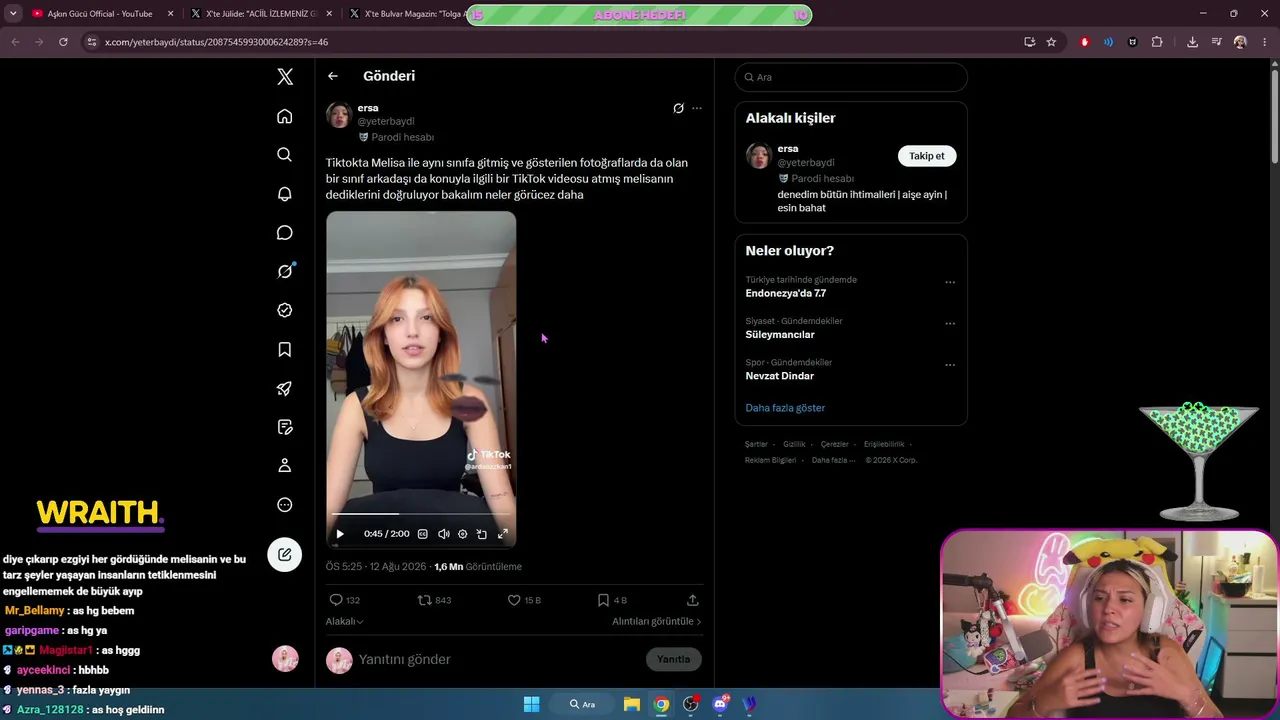Open the Windows Start menu
The height and width of the screenshot is (720, 1280).
pyautogui.click(x=531, y=704)
